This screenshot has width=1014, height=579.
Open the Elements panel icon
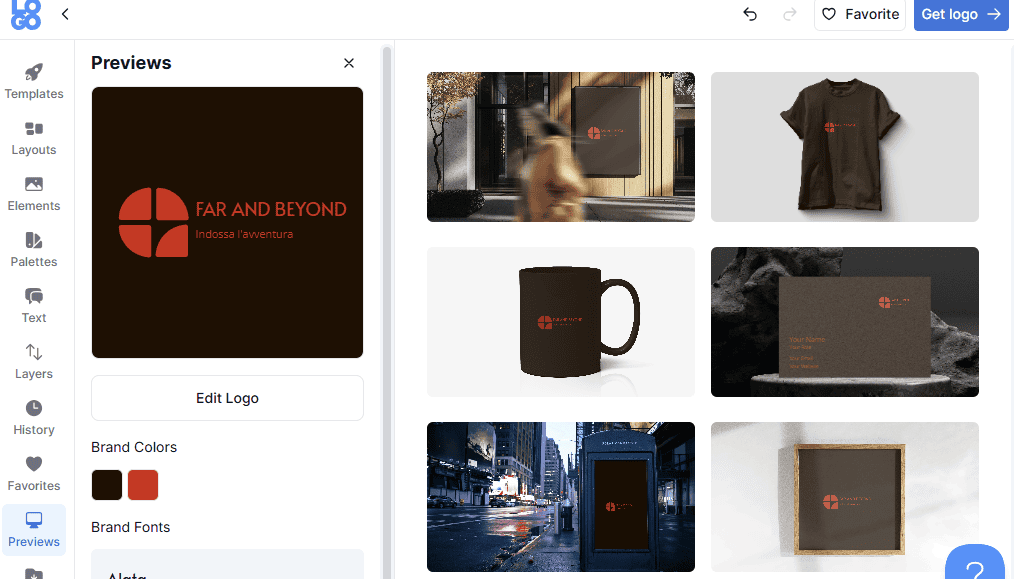click(34, 185)
